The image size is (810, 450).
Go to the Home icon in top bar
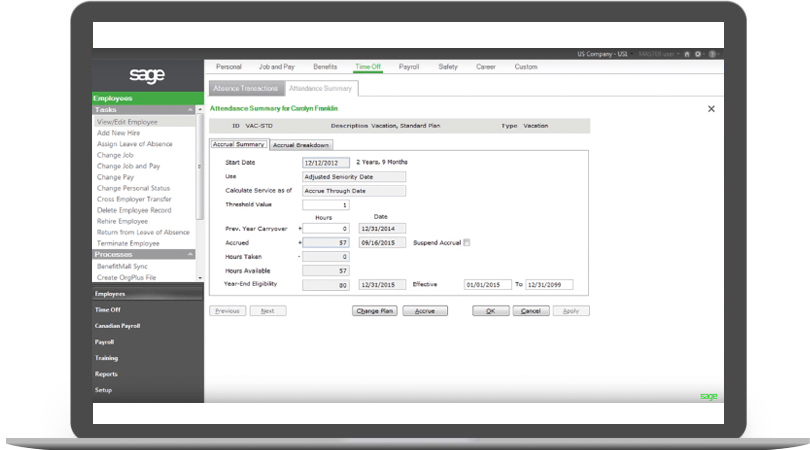click(x=687, y=54)
